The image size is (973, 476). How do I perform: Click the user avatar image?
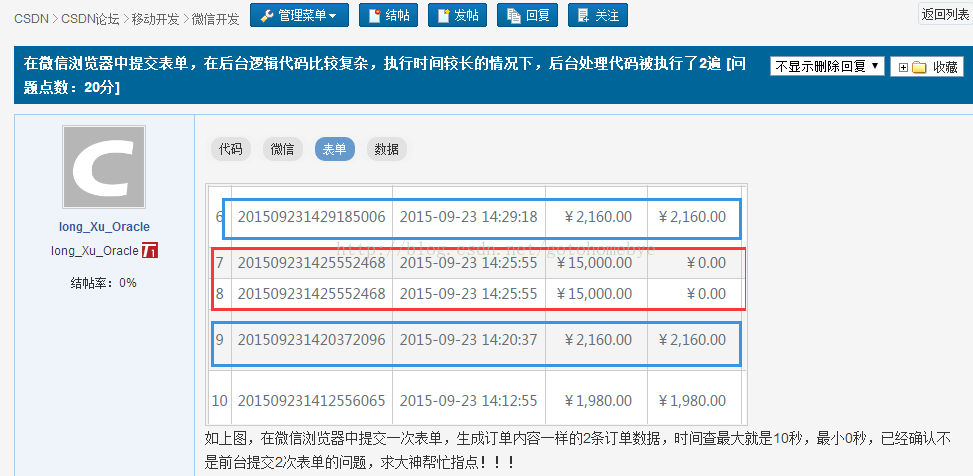click(104, 167)
